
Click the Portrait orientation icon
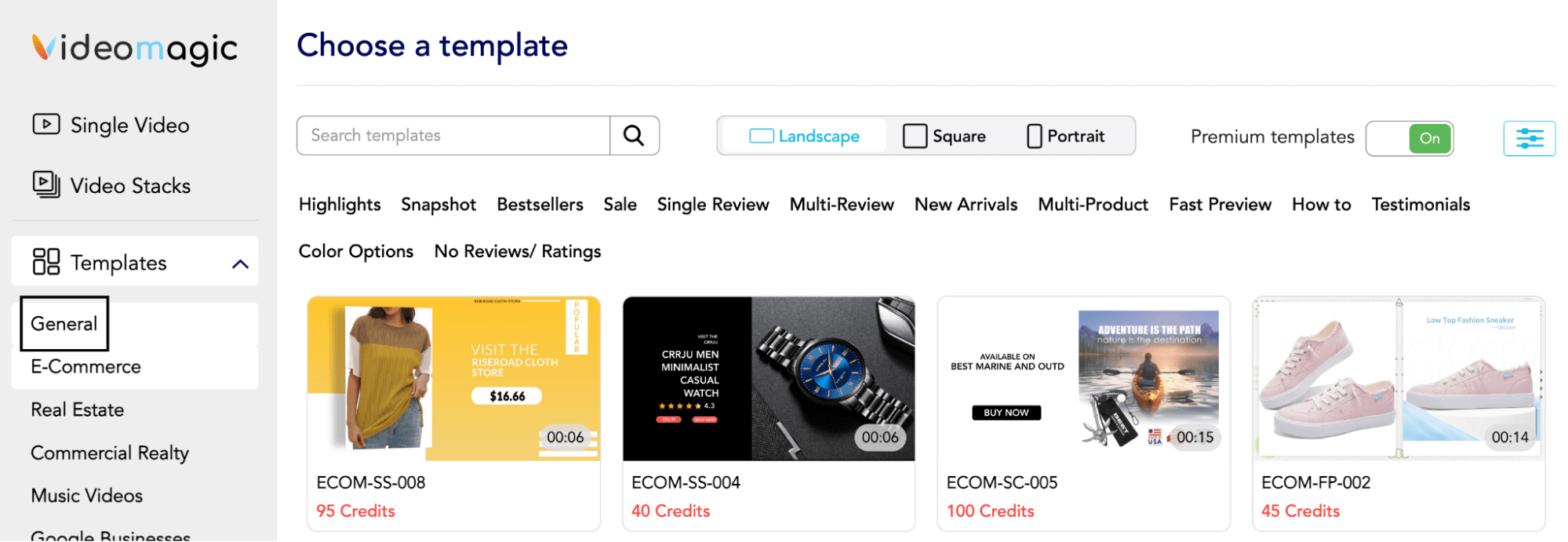tap(1034, 136)
